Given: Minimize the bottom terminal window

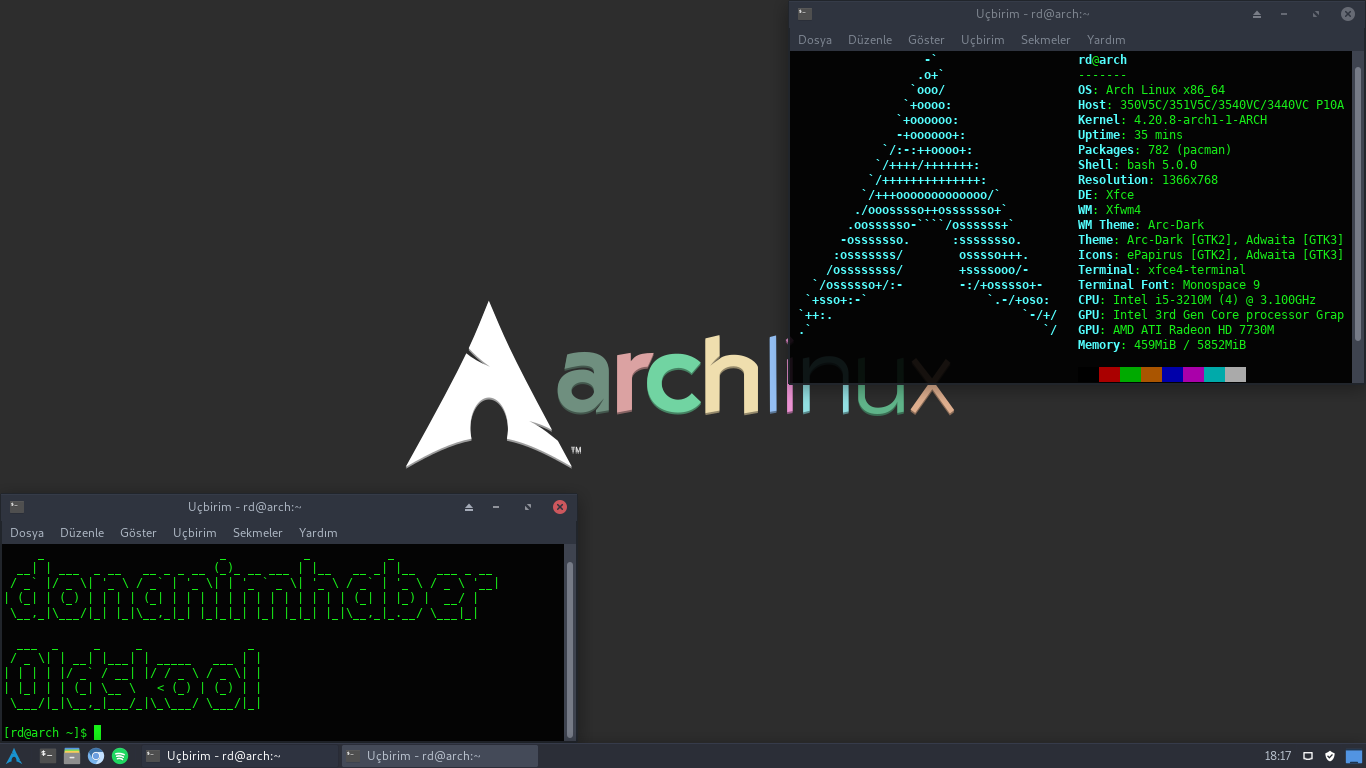Looking at the screenshot, I should pos(496,507).
